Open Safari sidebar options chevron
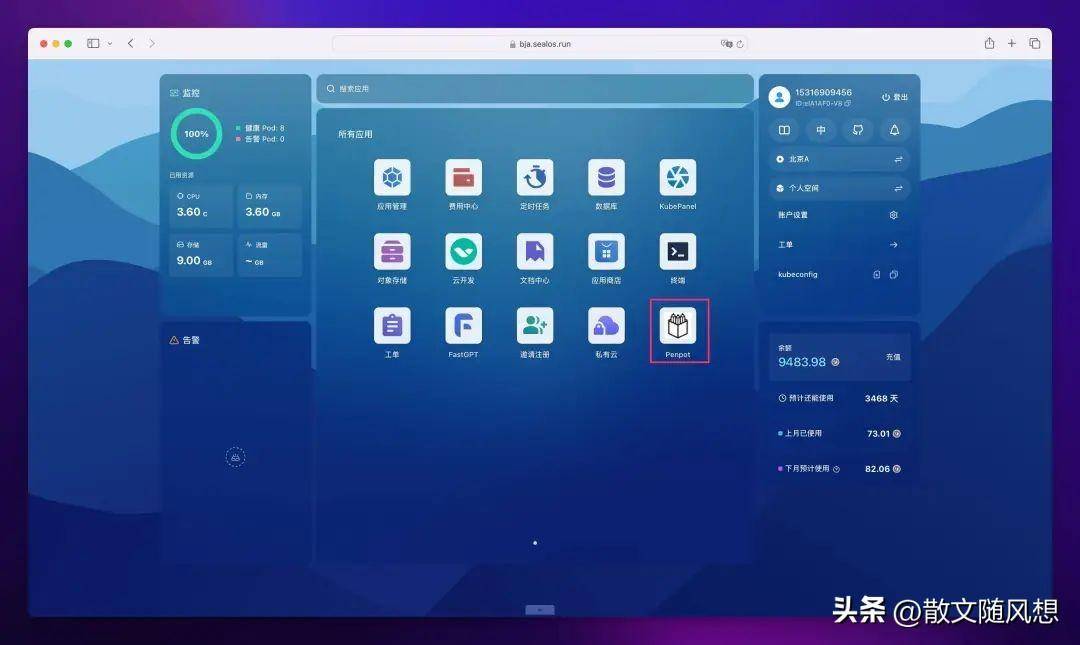 110,43
